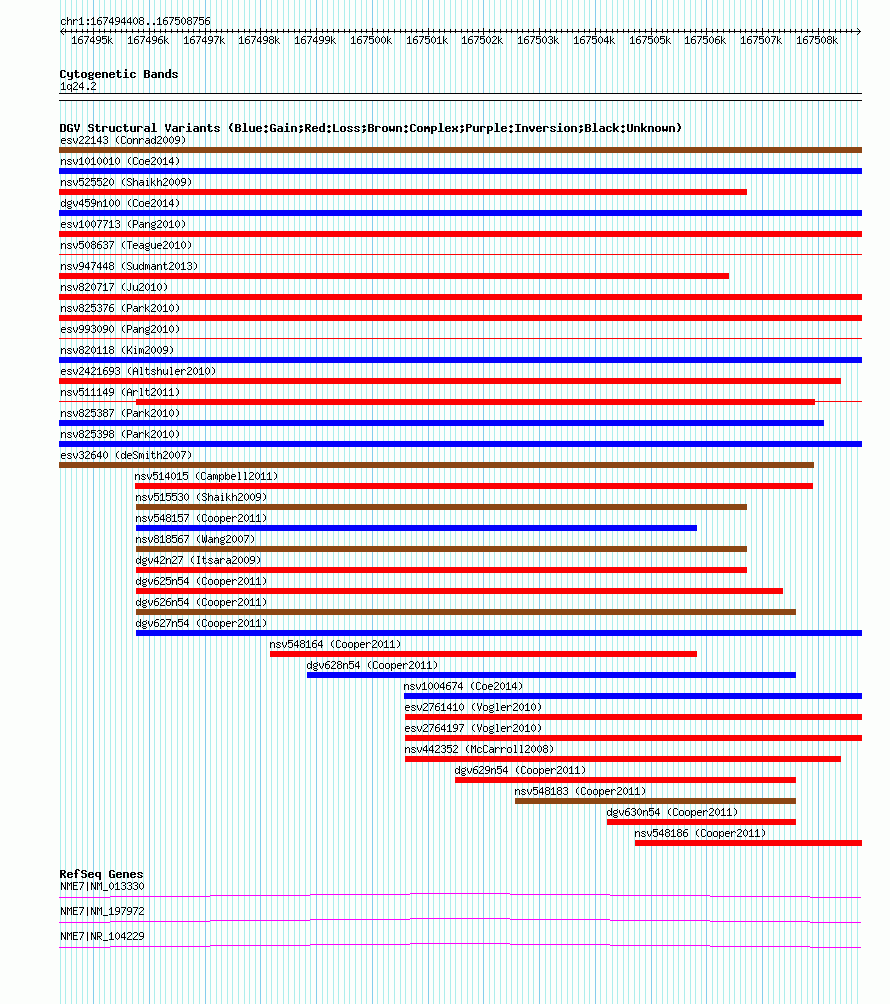
Task: Click the nsv820118 (Kim2009) label
Action: pyautogui.click(x=117, y=350)
